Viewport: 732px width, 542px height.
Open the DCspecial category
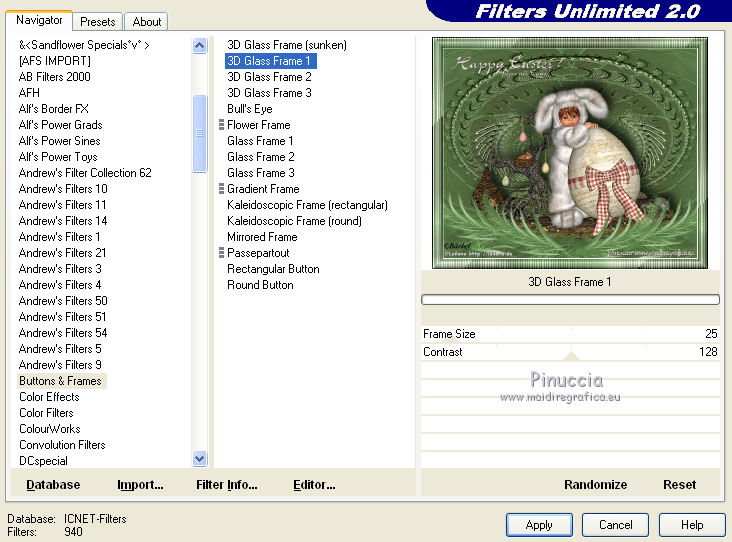pyautogui.click(x=43, y=461)
